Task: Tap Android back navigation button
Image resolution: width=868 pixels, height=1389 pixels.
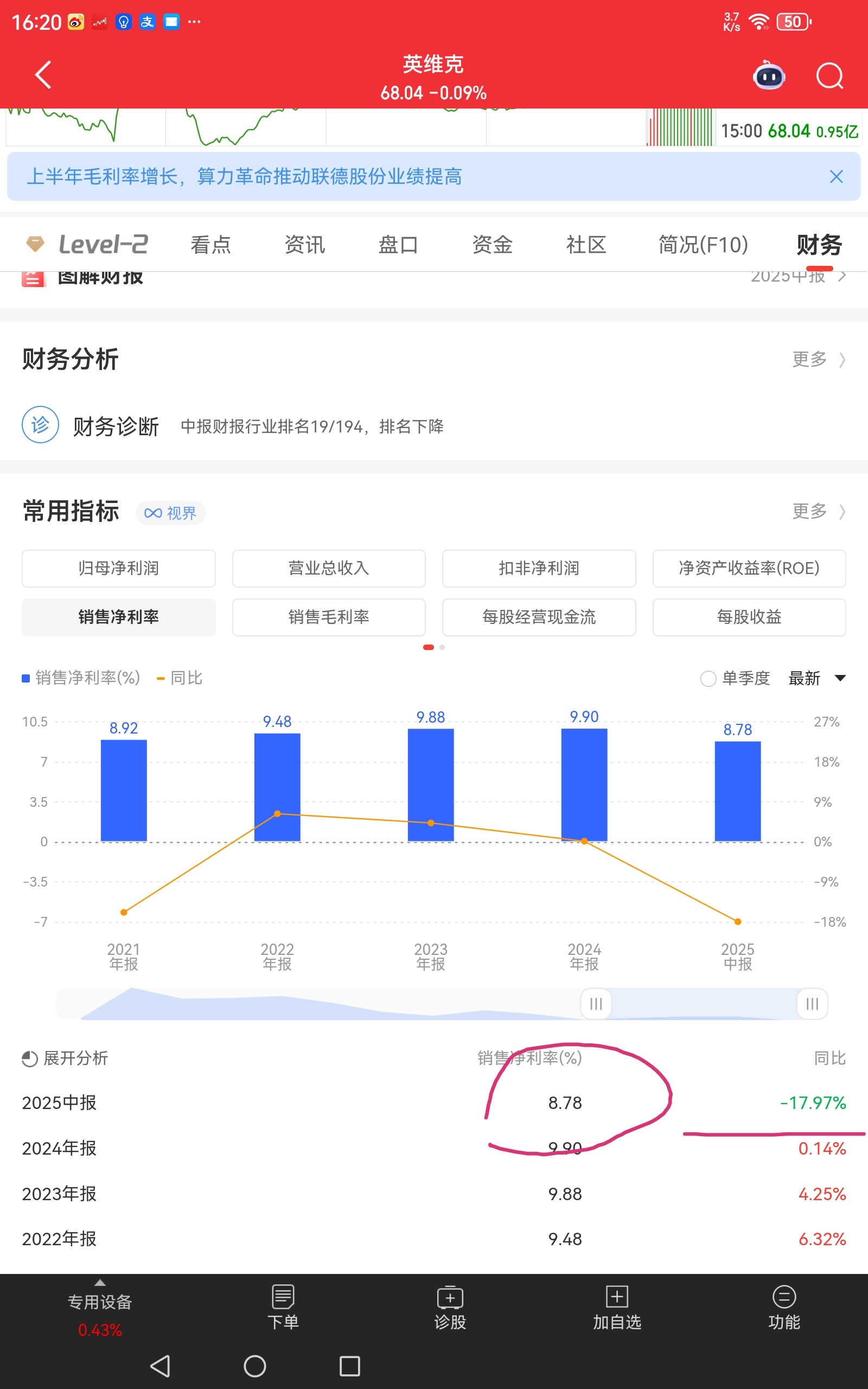Action: click(x=160, y=1366)
